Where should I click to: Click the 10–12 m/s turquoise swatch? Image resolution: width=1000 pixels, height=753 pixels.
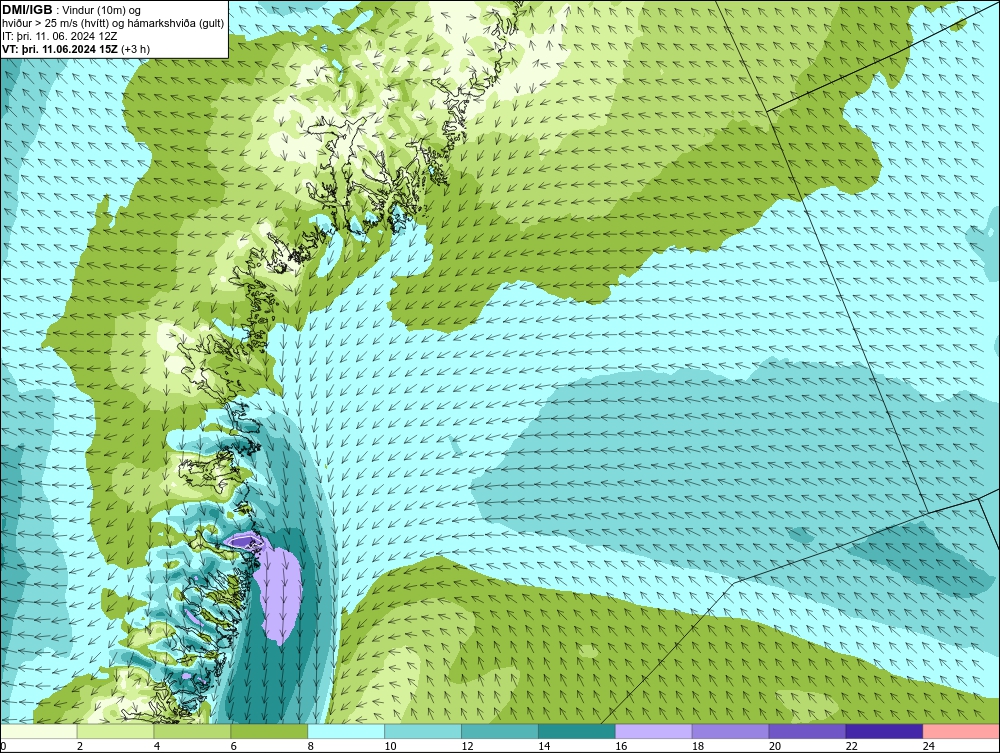[x=423, y=731]
